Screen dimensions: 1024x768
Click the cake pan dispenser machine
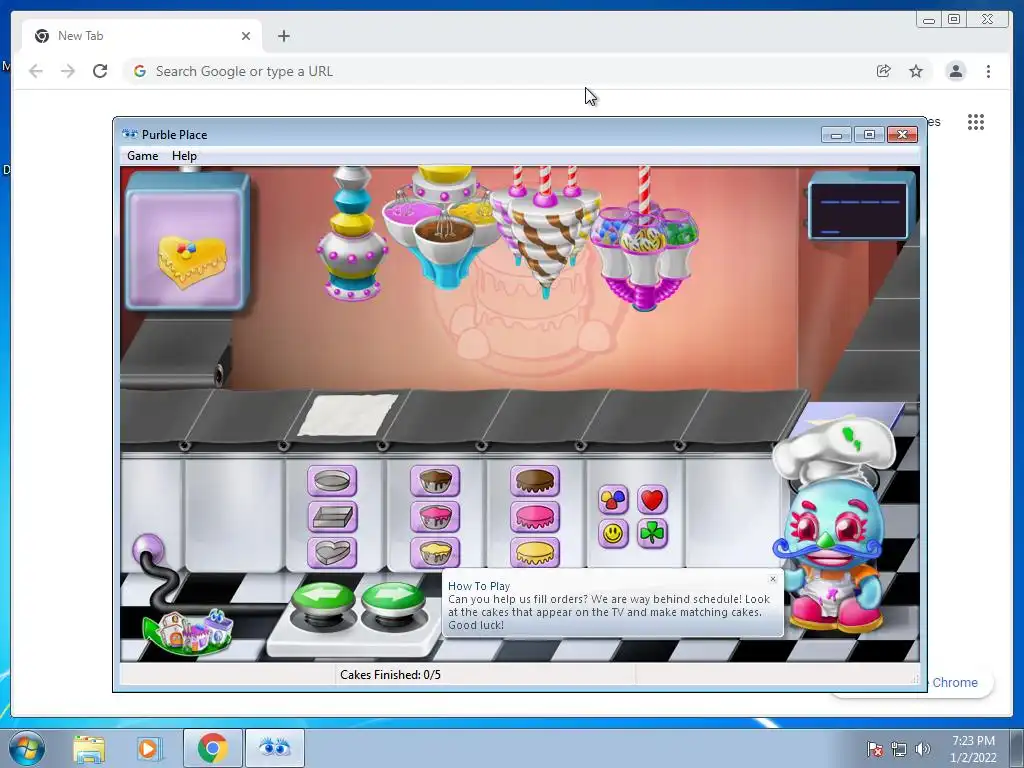(352, 234)
